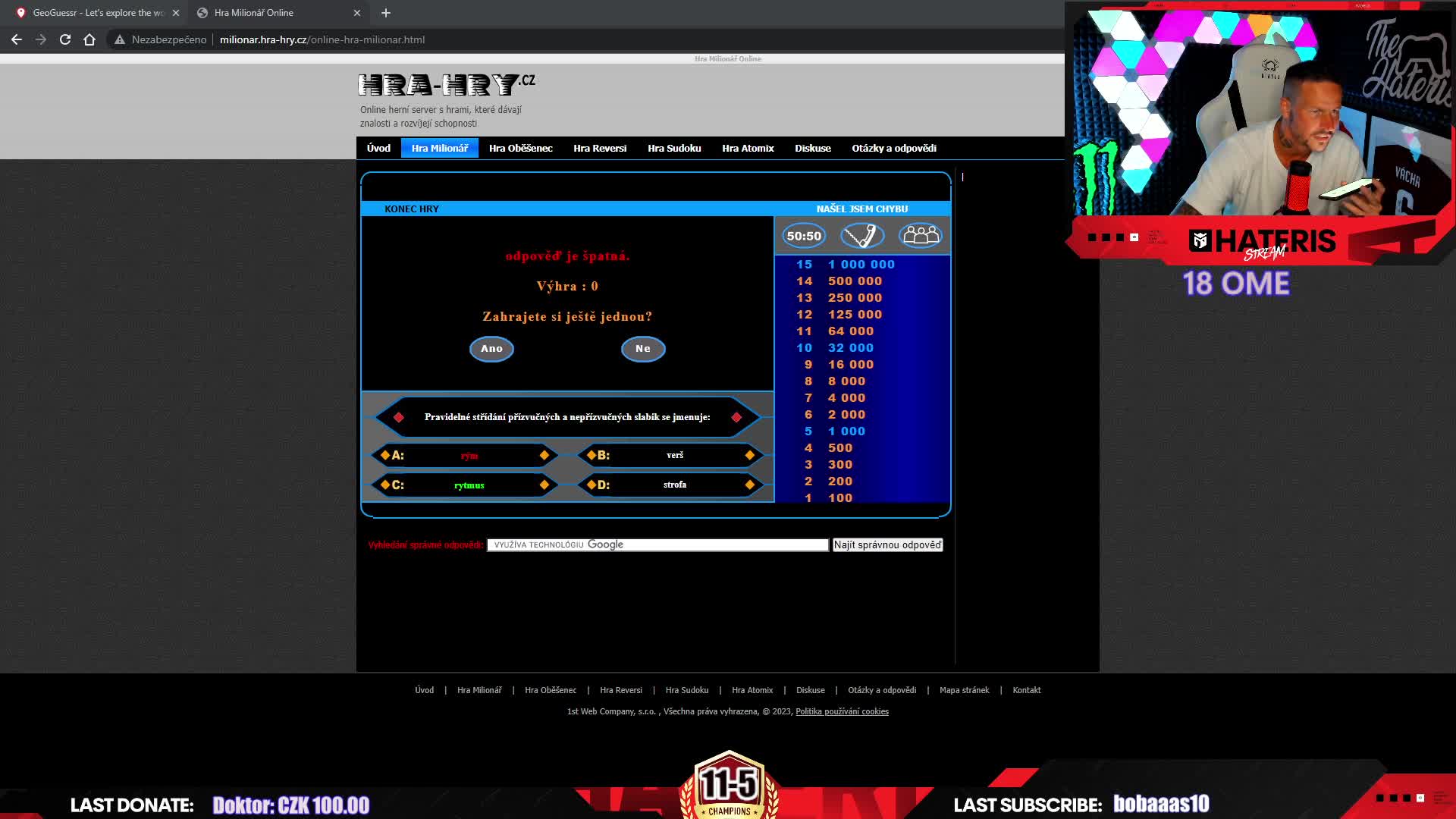Open Hra Oběšenec in the top menu
The image size is (1456, 819).
pyautogui.click(x=521, y=148)
